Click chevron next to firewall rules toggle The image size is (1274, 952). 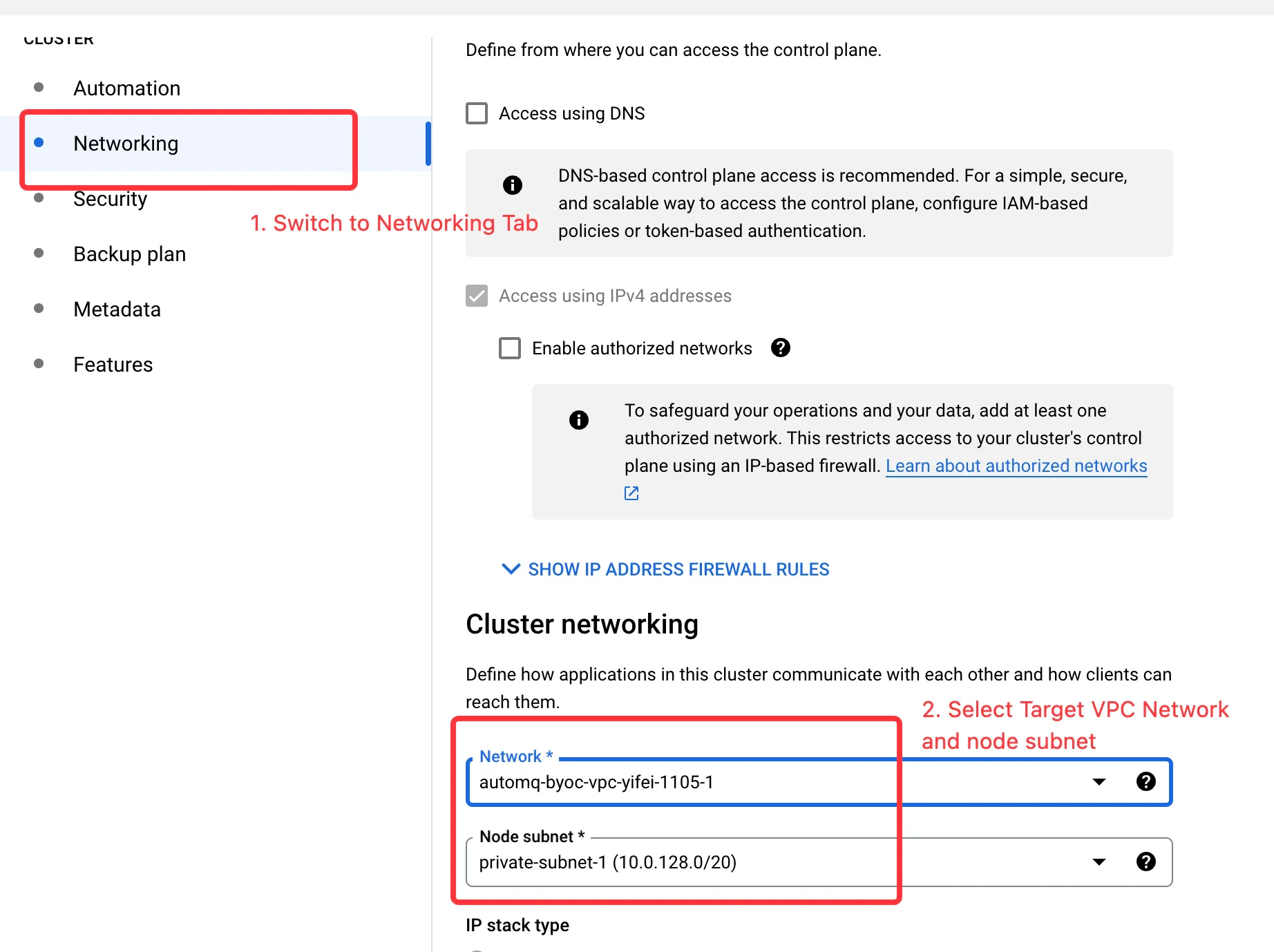pyautogui.click(x=511, y=569)
